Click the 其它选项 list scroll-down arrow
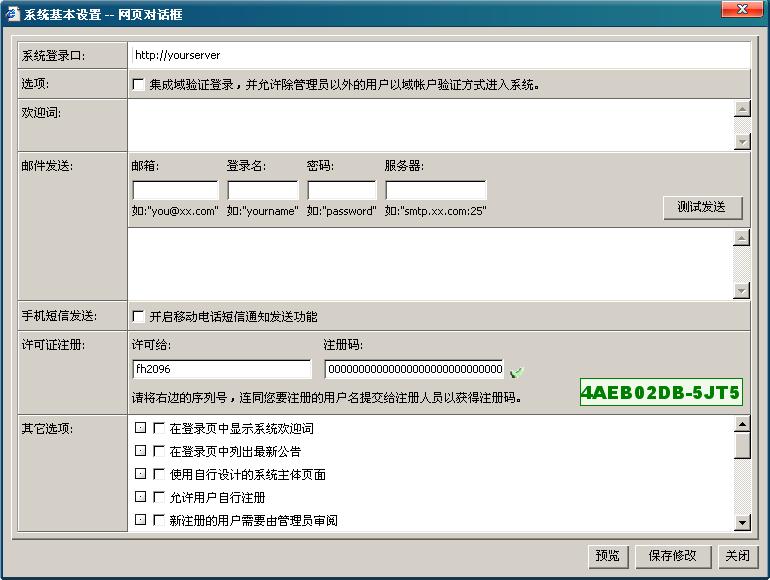The width and height of the screenshot is (770, 580). click(741, 522)
